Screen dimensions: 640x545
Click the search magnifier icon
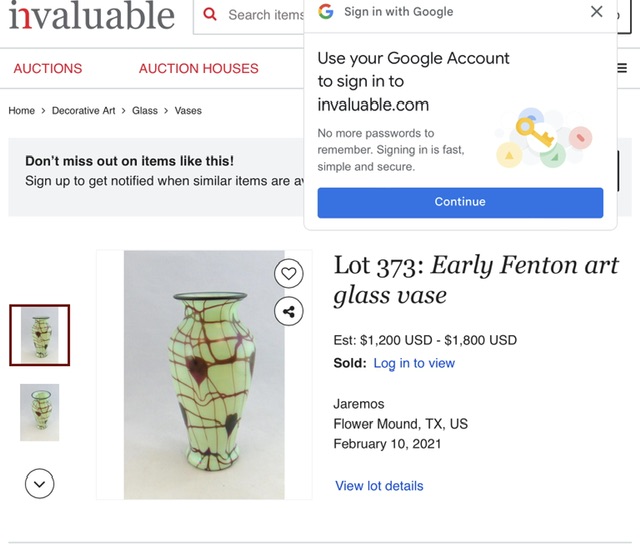pyautogui.click(x=210, y=15)
